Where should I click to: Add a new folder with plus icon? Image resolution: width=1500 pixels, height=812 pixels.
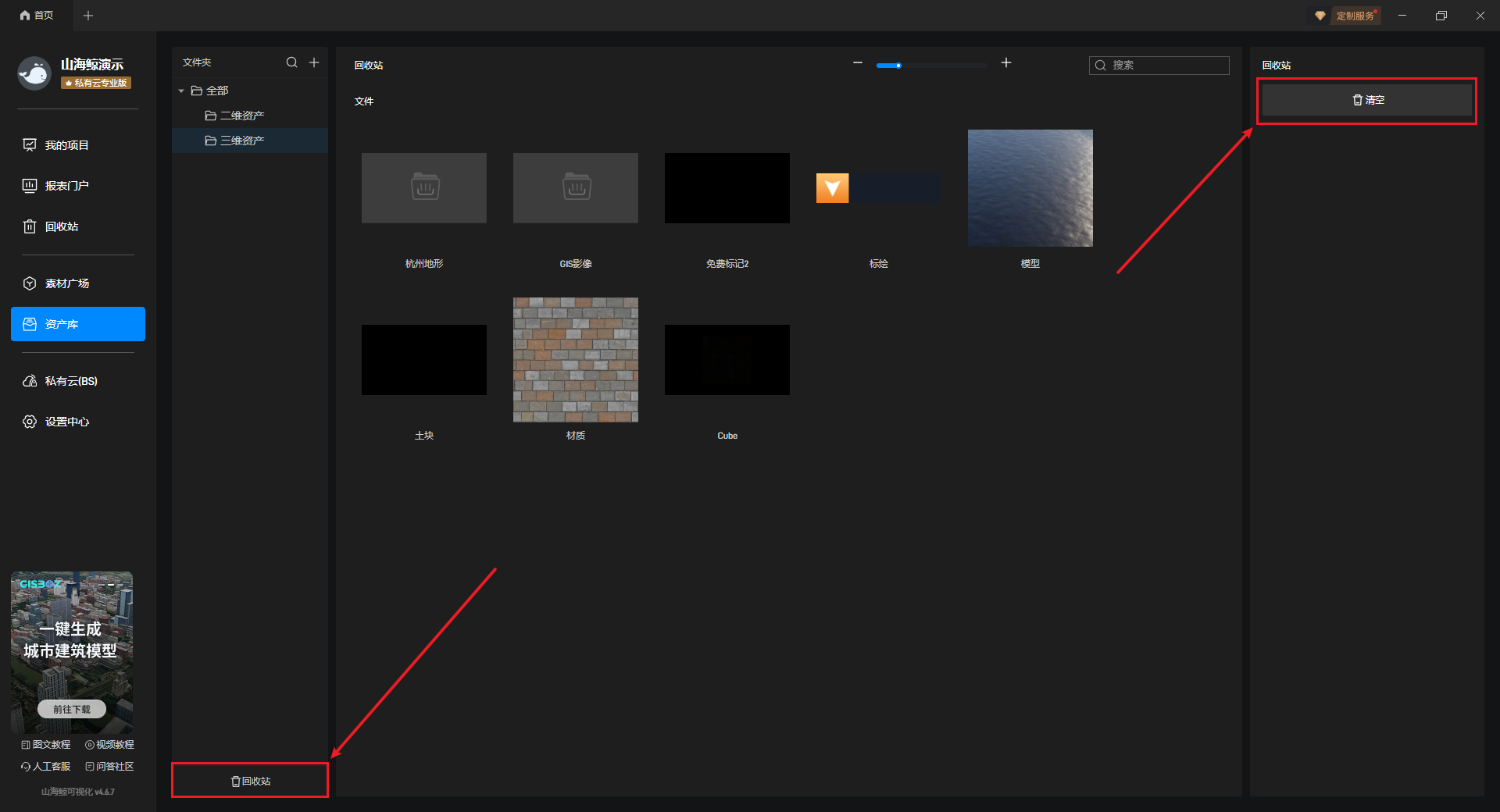pos(314,62)
